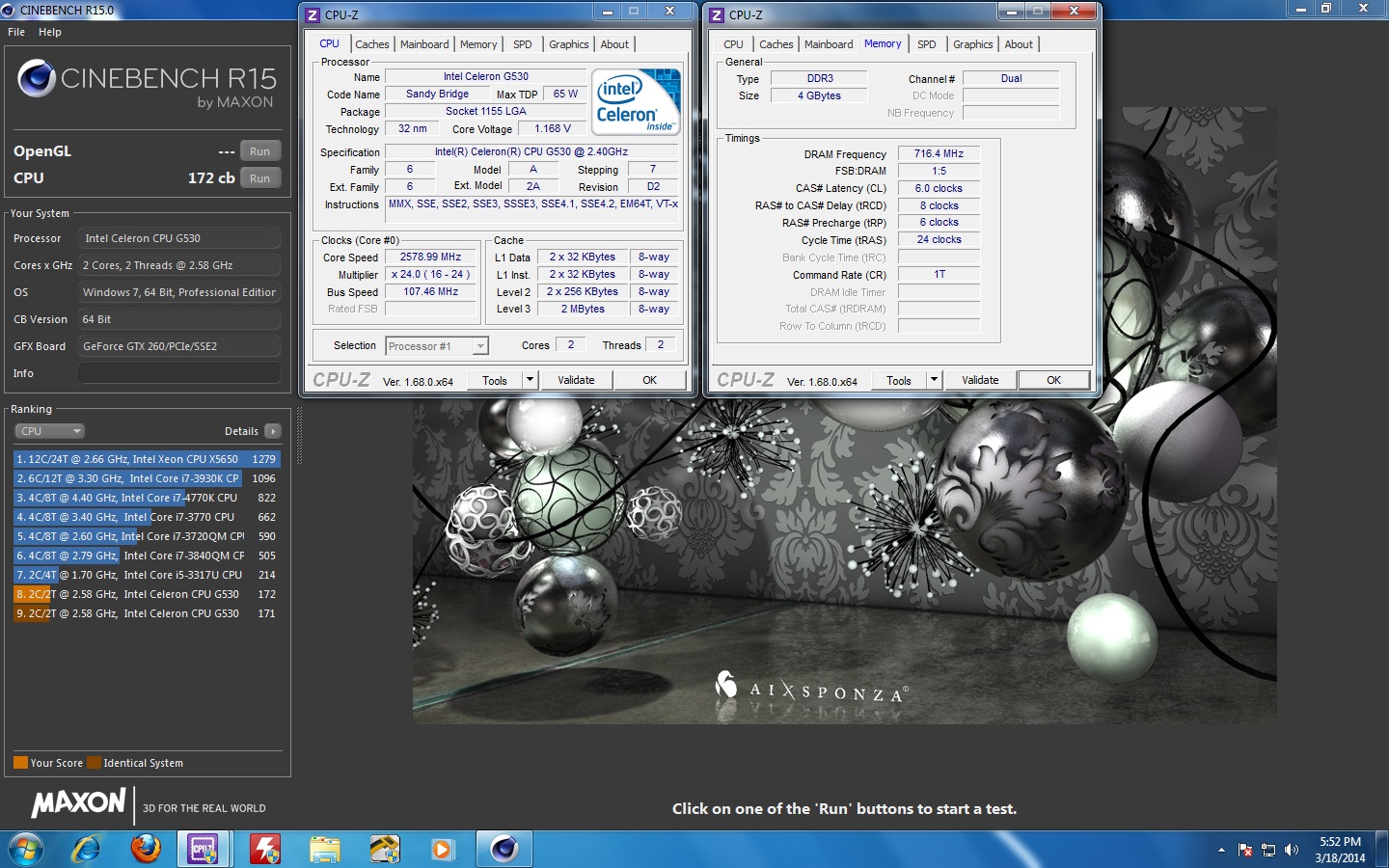Image resolution: width=1389 pixels, height=868 pixels.
Task: Click OK in left CPU-Z window
Action: (650, 380)
